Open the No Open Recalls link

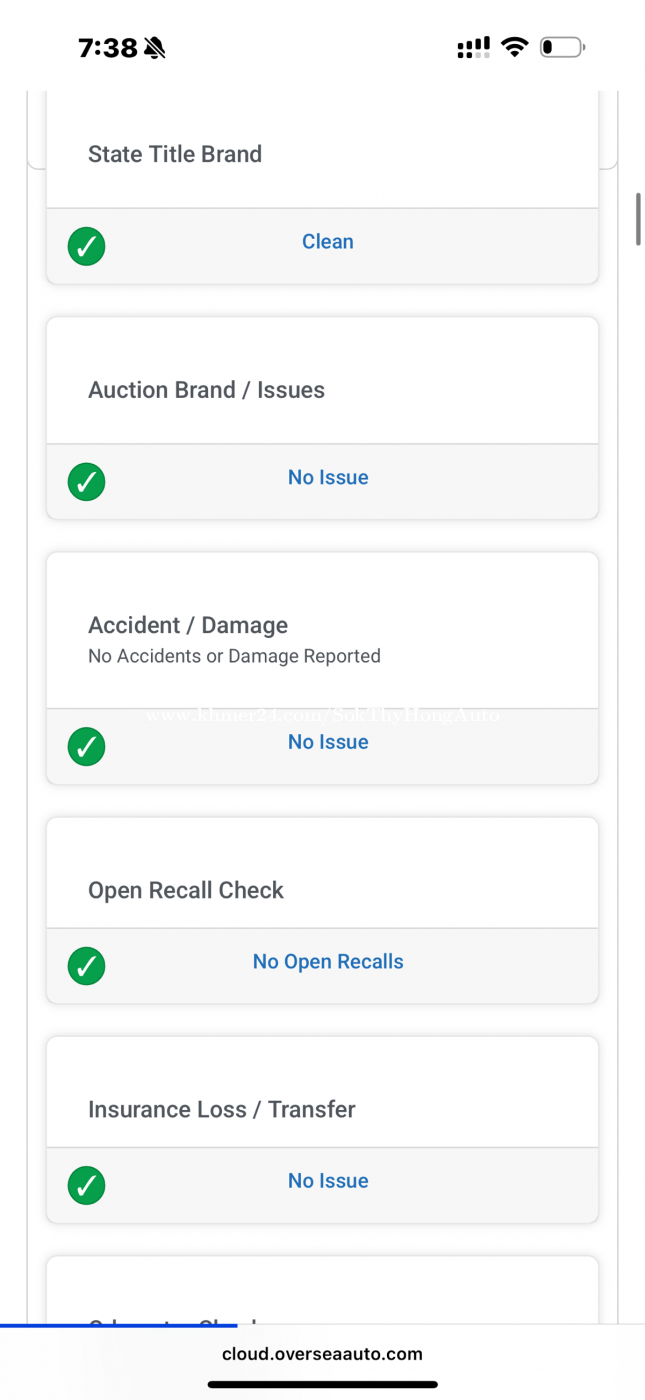tap(328, 962)
